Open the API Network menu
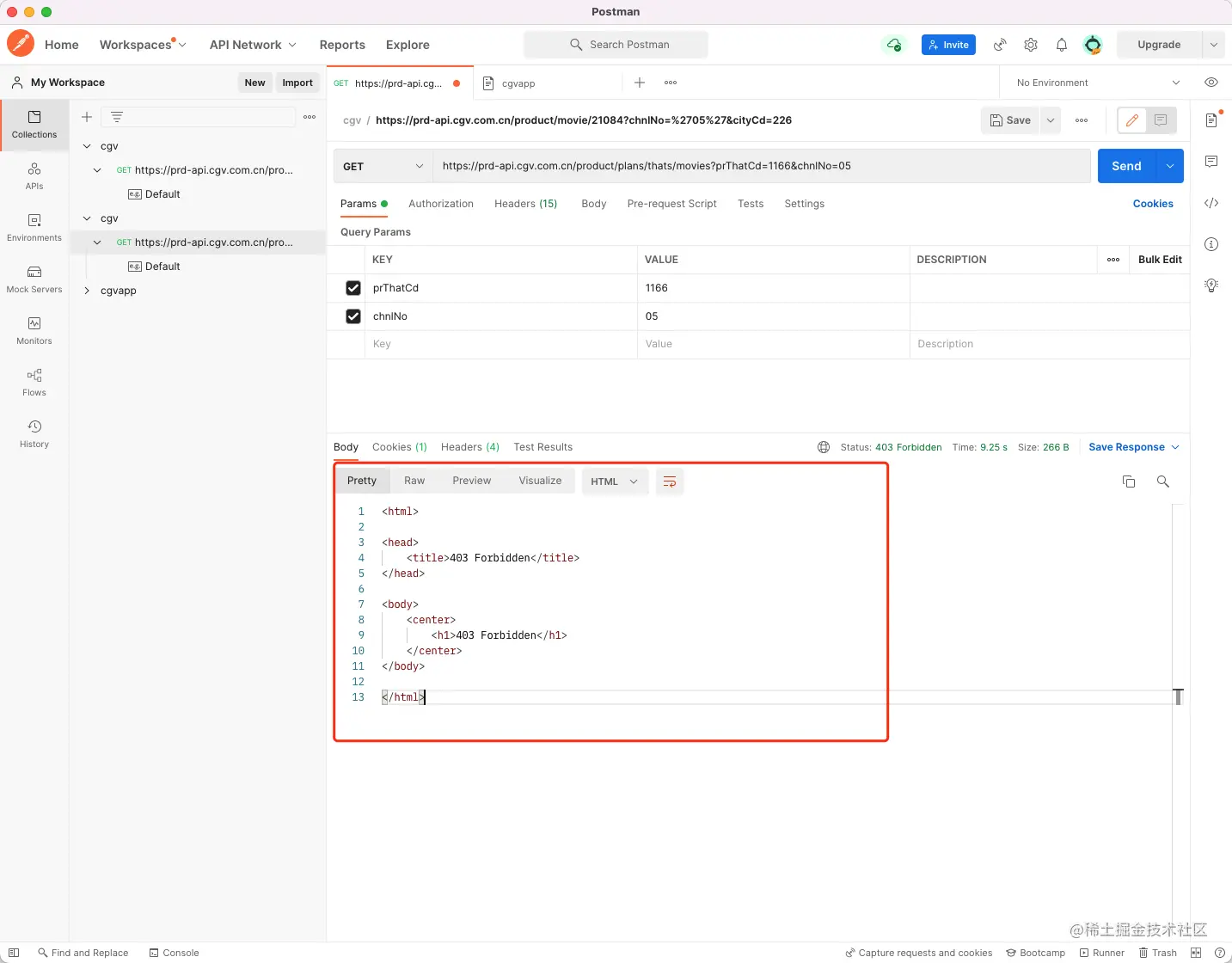 (x=253, y=45)
